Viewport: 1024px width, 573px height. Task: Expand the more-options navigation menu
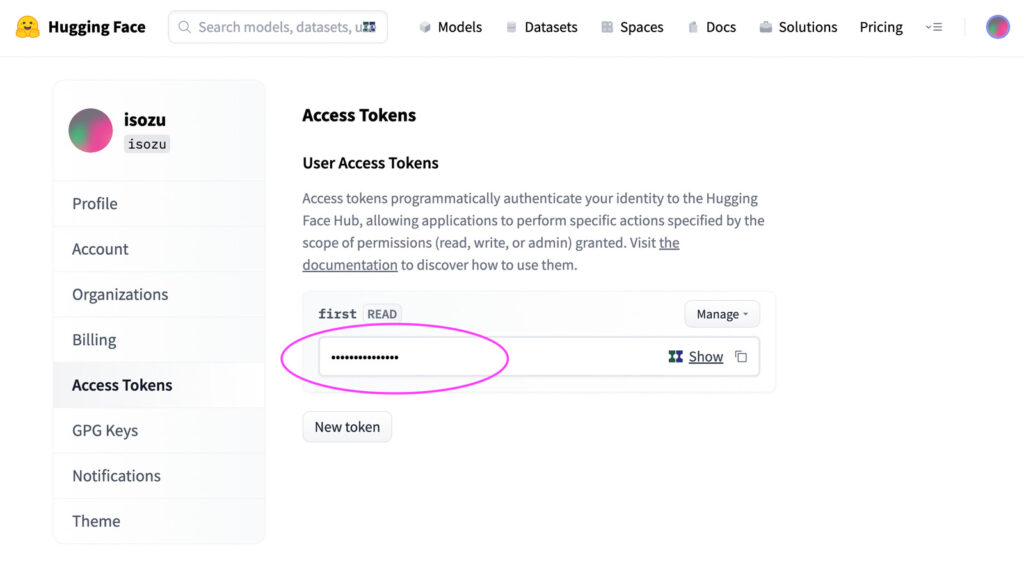pos(934,27)
